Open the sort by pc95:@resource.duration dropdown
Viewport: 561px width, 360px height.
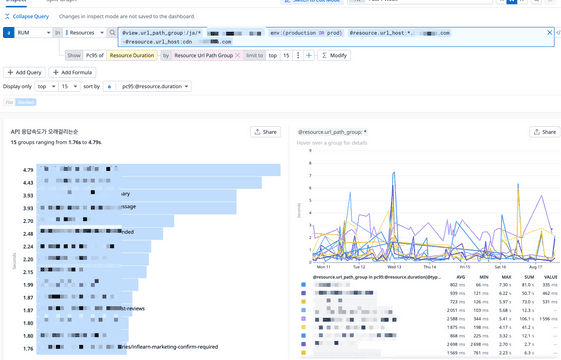coord(147,87)
